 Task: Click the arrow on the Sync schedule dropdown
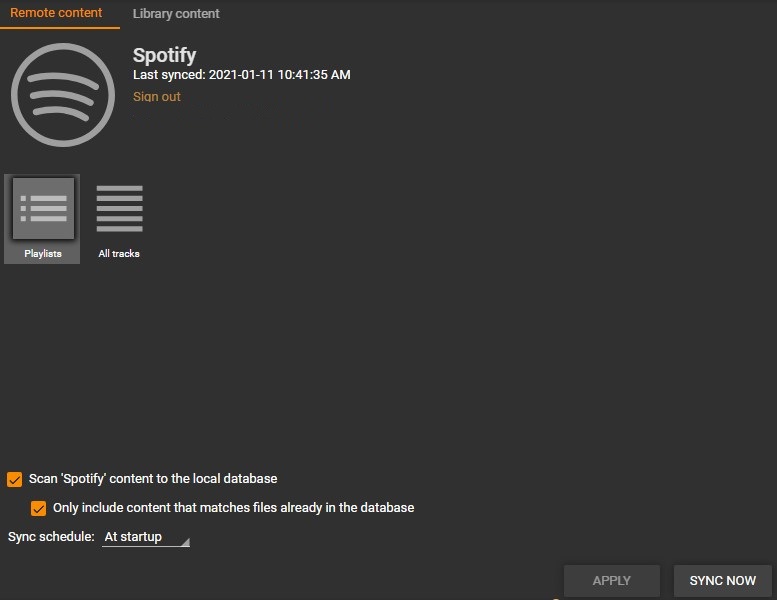pyautogui.click(x=184, y=541)
